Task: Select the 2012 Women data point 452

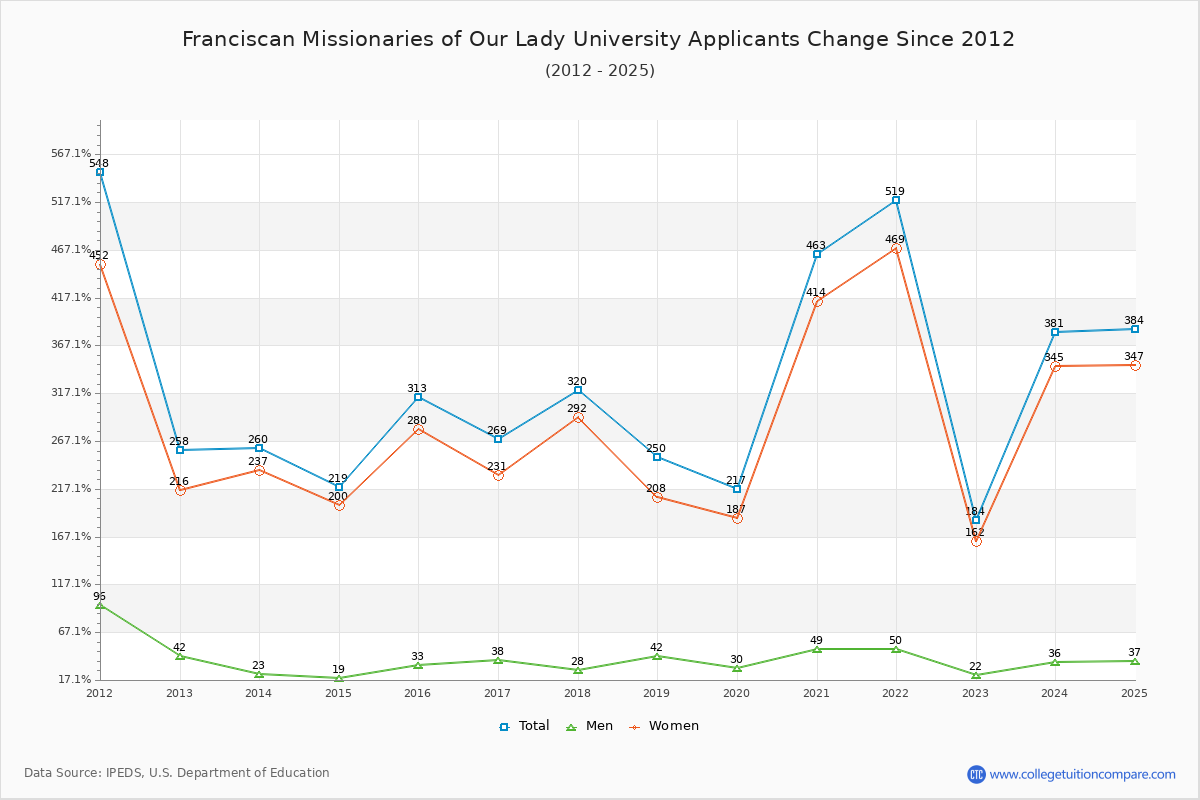Action: pyautogui.click(x=100, y=265)
